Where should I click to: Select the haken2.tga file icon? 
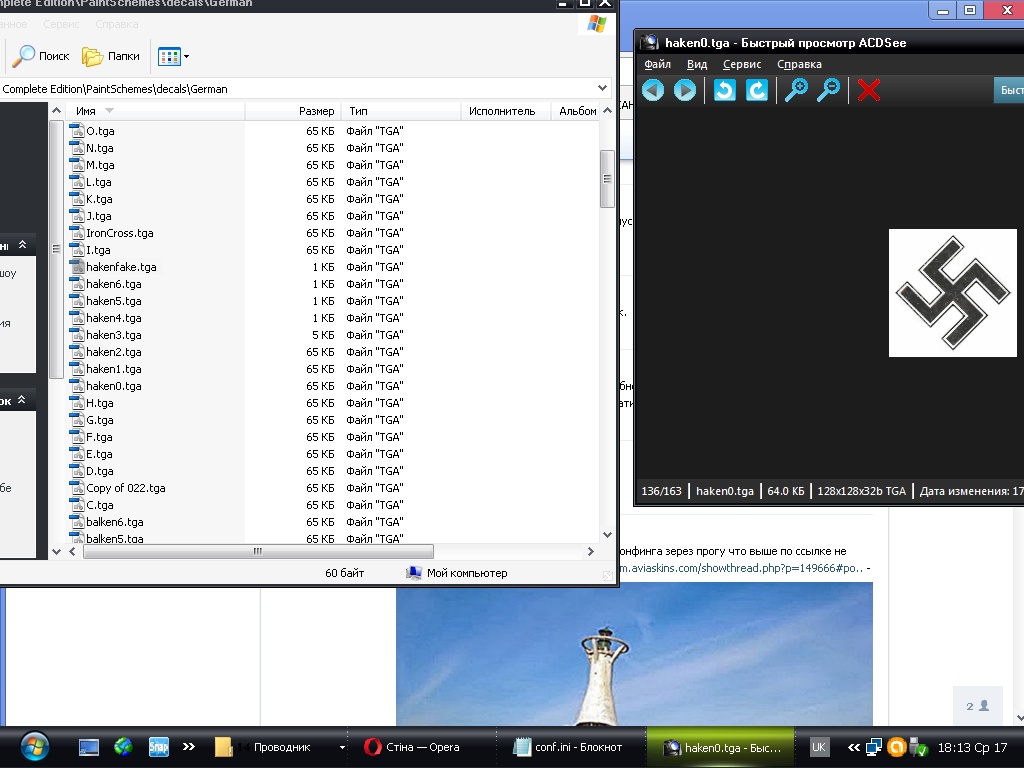77,351
